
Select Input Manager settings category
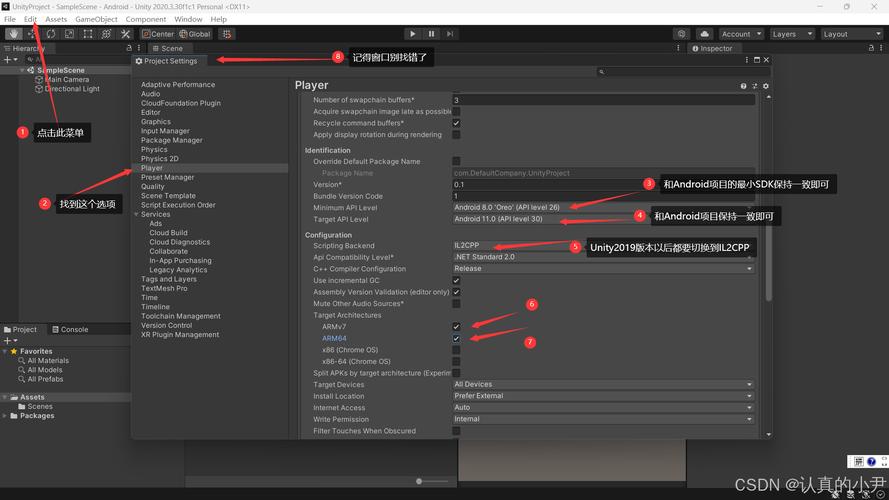click(165, 131)
